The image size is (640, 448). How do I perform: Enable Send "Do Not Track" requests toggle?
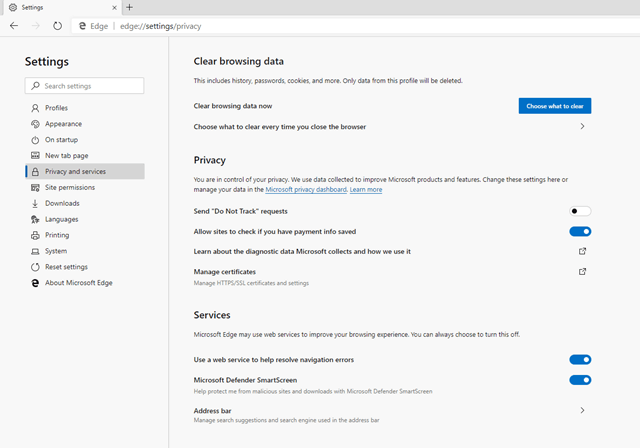[x=580, y=211]
